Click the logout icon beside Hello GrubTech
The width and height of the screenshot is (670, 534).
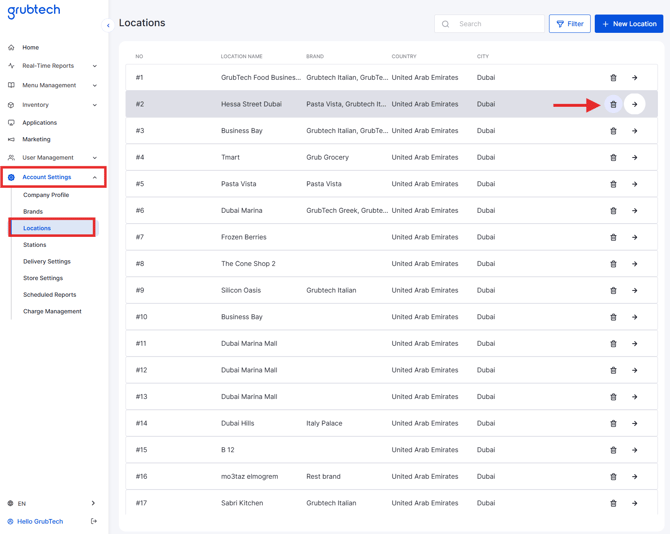coord(94,521)
